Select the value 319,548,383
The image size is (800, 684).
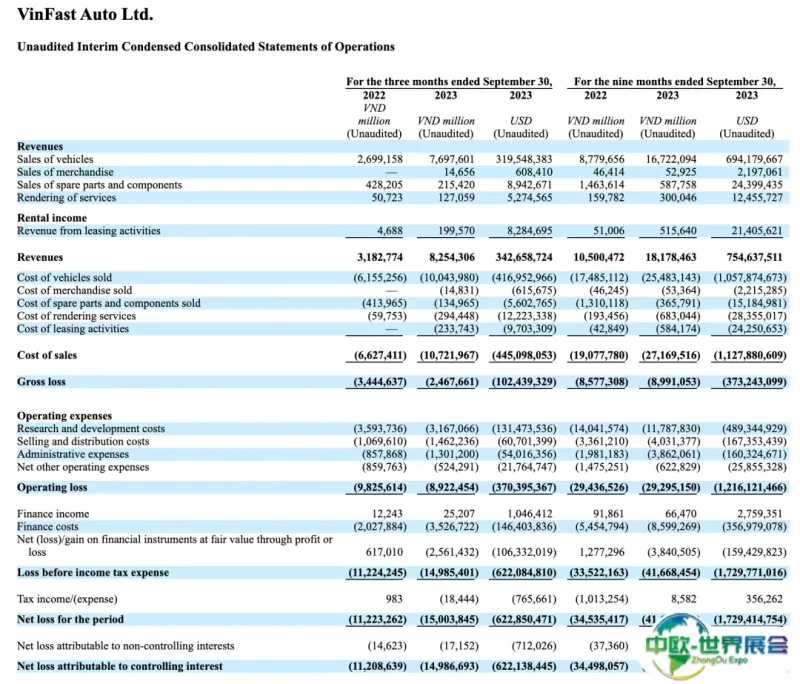[523, 159]
